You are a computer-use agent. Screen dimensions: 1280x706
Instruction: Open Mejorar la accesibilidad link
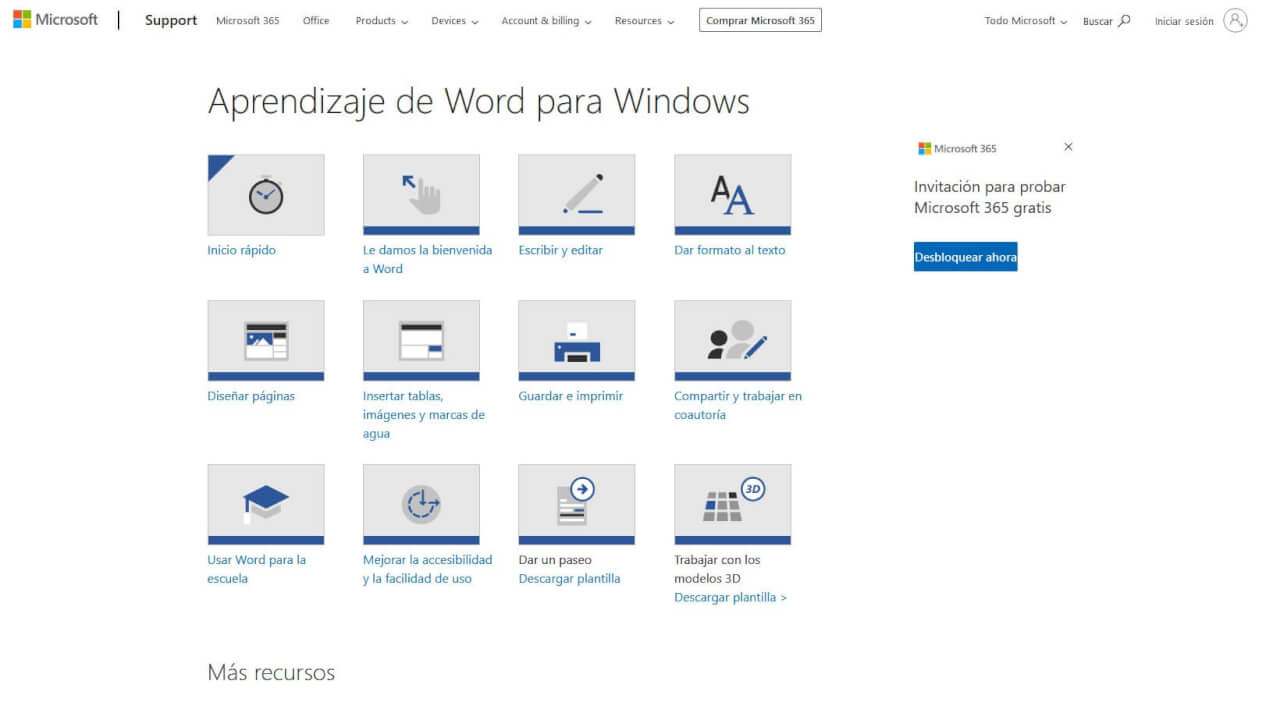pyautogui.click(x=428, y=569)
